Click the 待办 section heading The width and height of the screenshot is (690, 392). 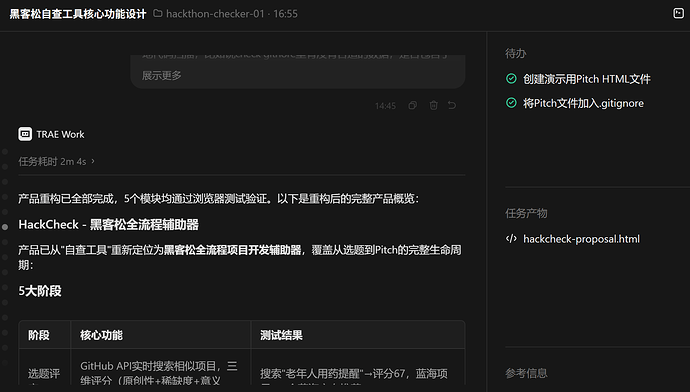[516, 54]
